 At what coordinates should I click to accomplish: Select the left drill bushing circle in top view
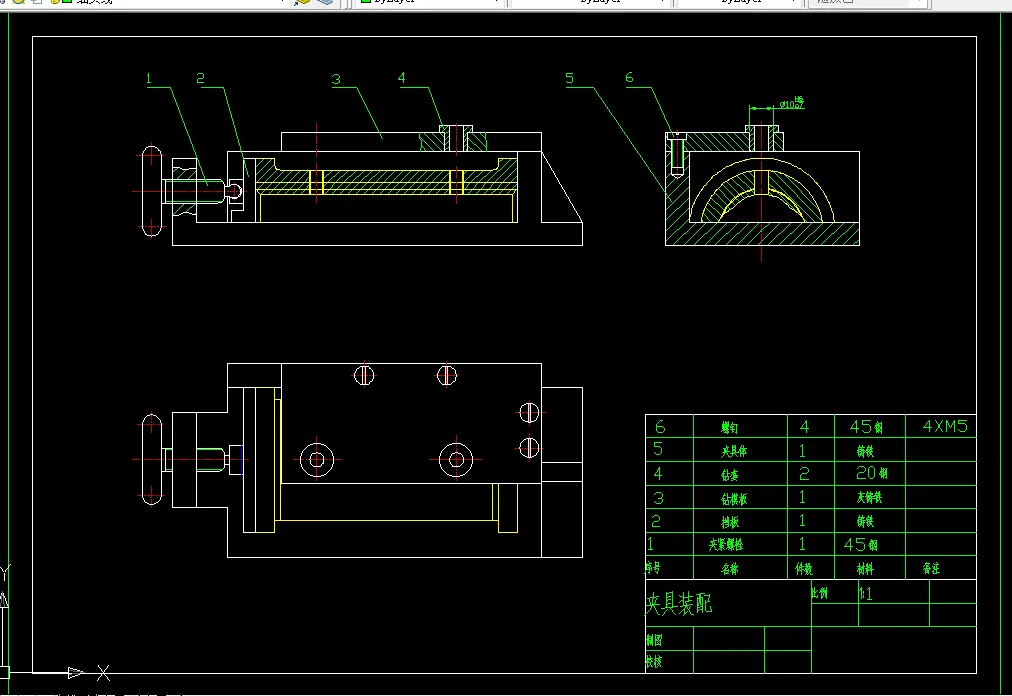[317, 460]
